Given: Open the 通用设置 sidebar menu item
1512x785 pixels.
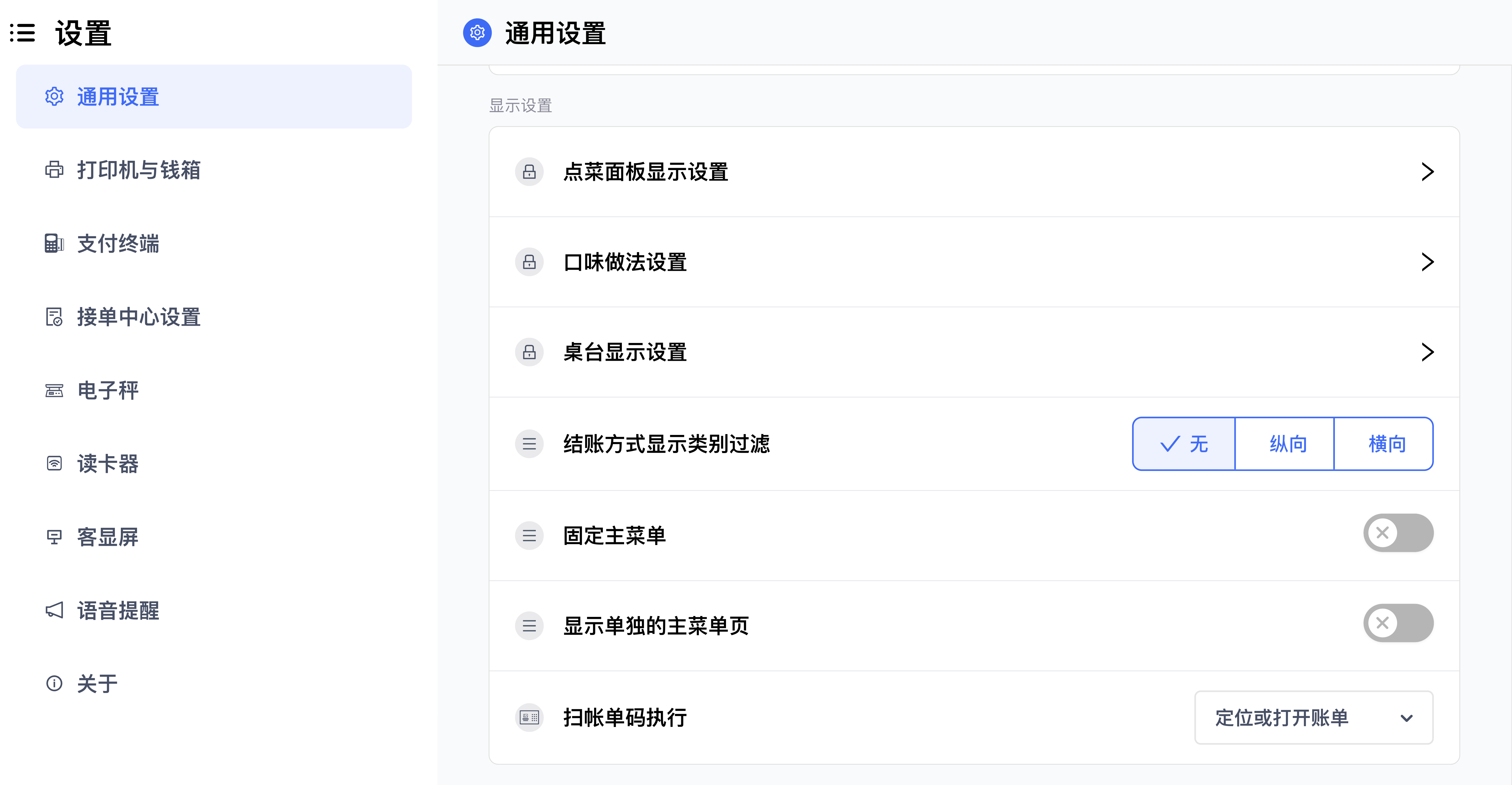Looking at the screenshot, I should coord(214,97).
